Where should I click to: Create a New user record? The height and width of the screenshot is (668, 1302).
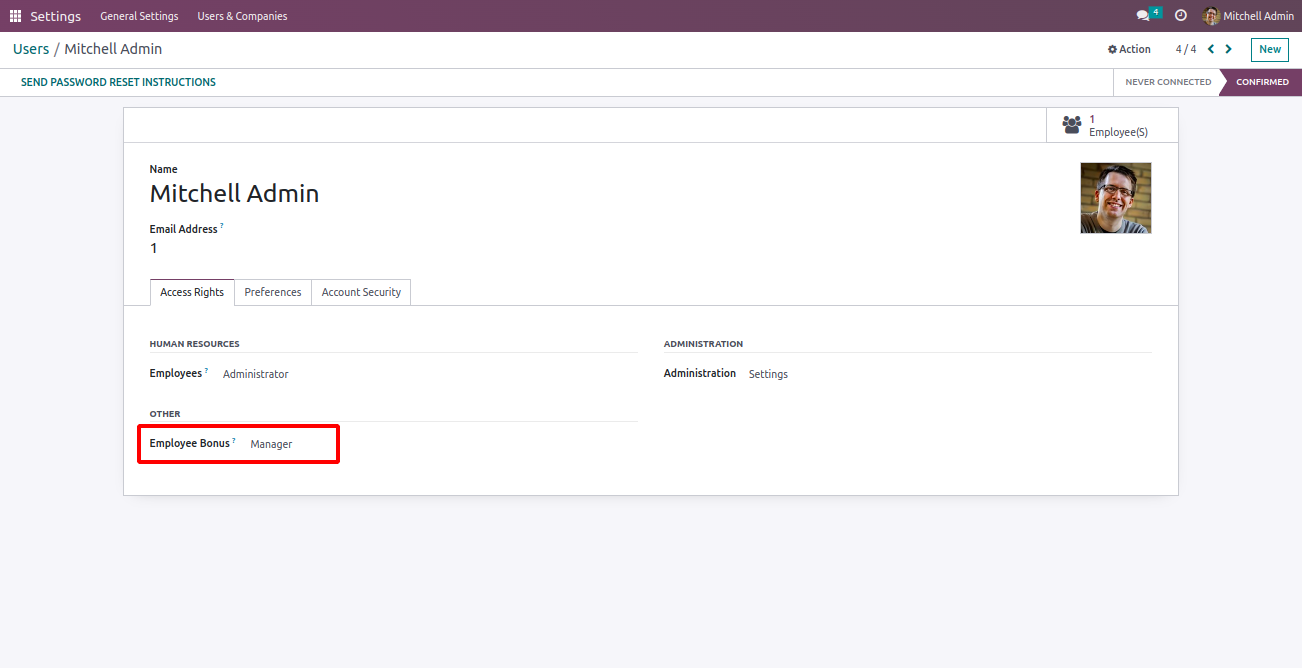(x=1270, y=49)
